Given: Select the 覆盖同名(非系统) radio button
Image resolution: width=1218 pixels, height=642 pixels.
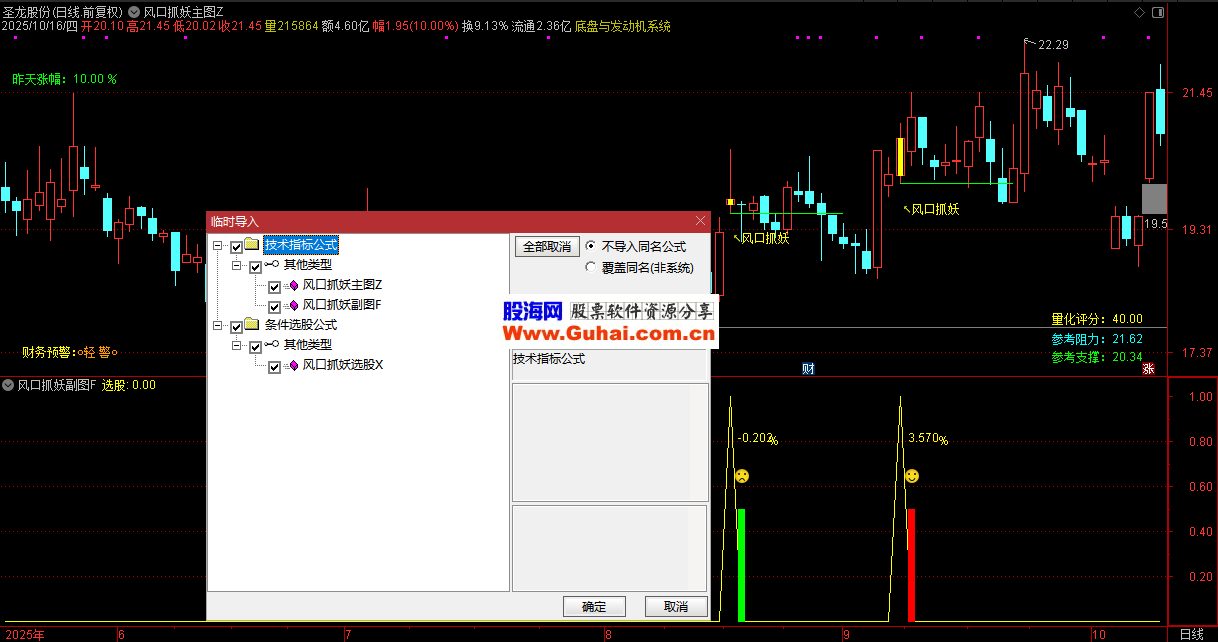Looking at the screenshot, I should [x=591, y=267].
